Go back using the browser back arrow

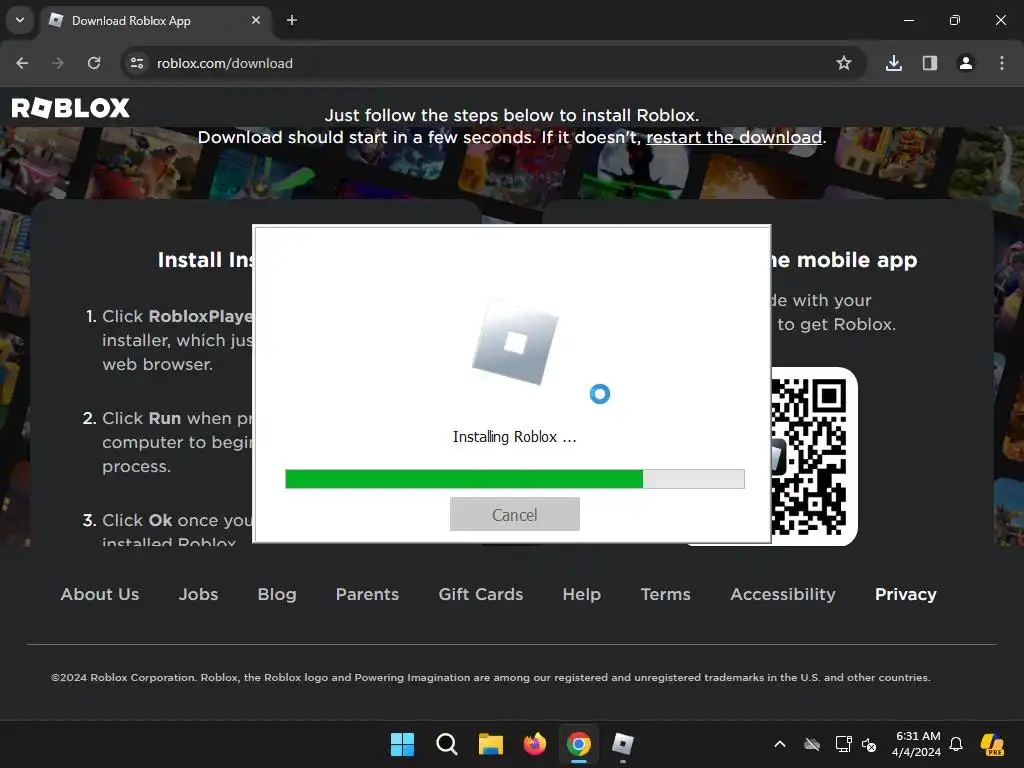22,63
